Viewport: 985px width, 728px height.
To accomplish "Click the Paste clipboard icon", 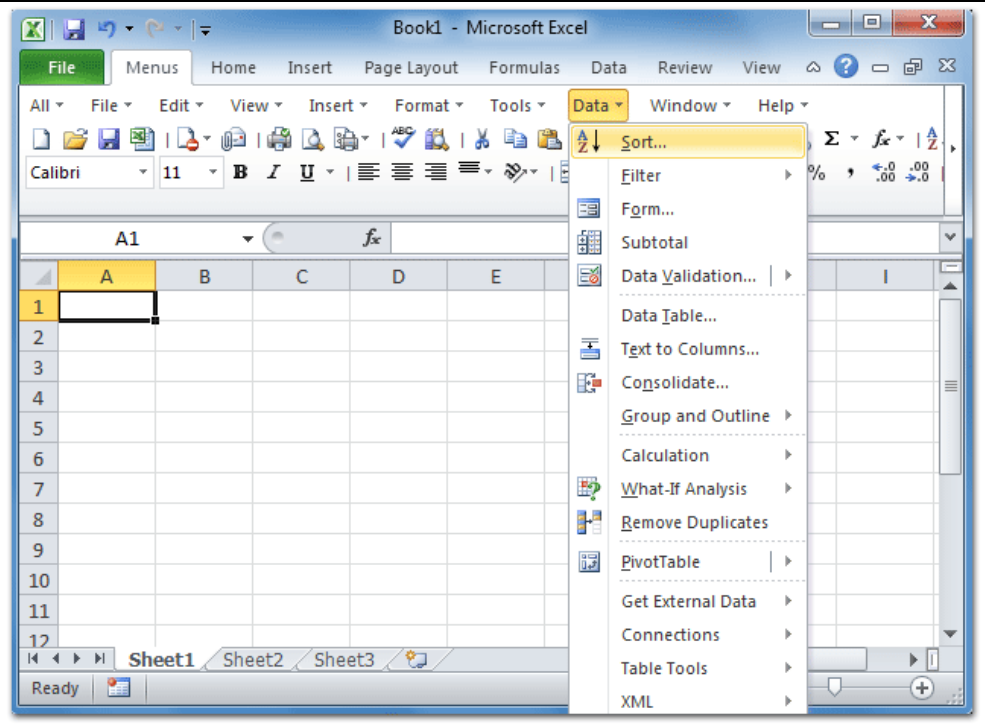I will [550, 139].
